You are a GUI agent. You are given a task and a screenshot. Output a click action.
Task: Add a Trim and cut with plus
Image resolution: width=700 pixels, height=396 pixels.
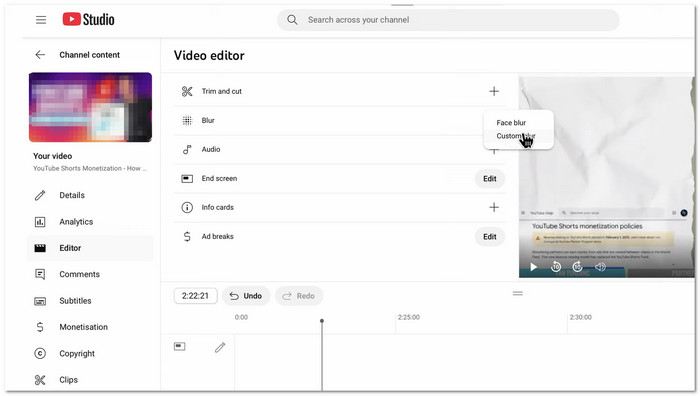[x=494, y=92]
